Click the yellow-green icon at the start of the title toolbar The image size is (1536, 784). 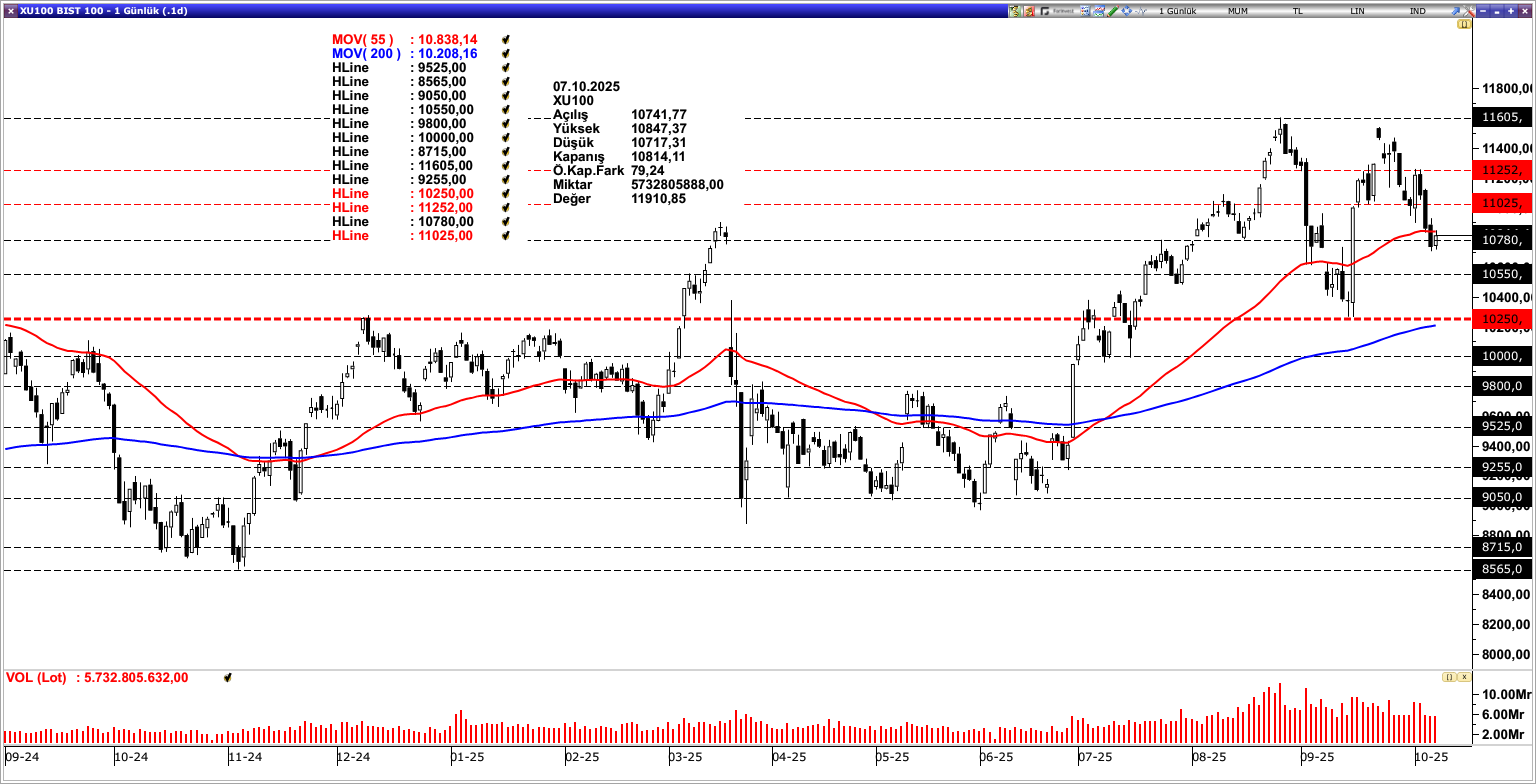click(1014, 11)
